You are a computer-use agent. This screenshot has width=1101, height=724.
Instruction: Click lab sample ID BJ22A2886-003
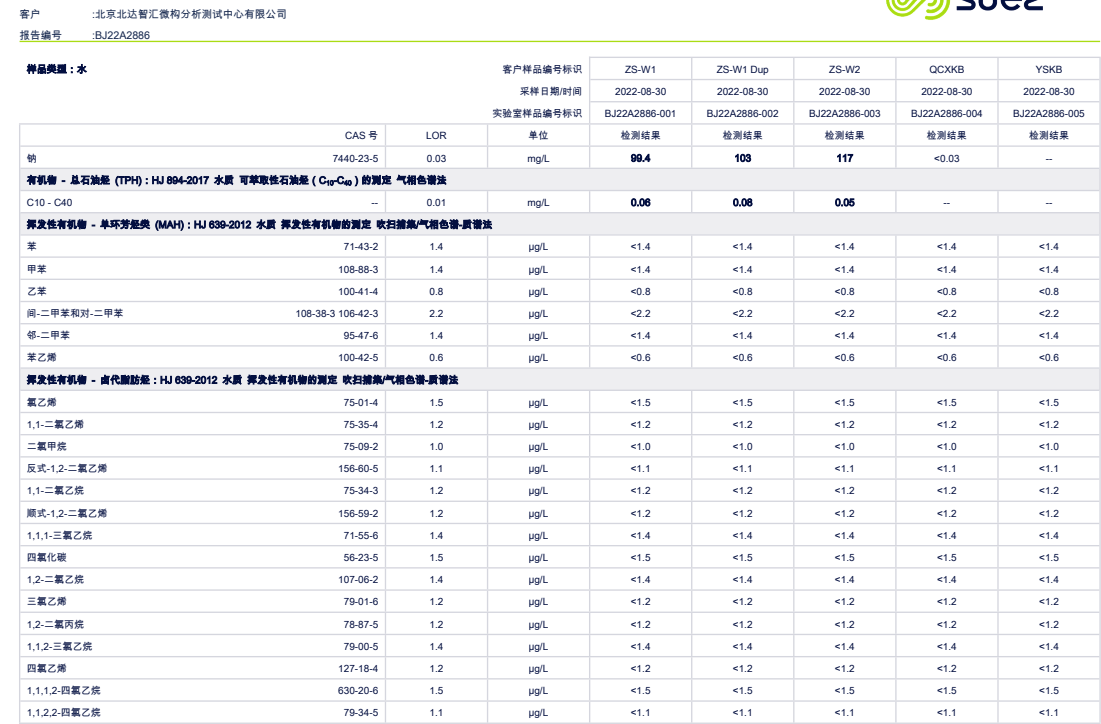coord(844,113)
